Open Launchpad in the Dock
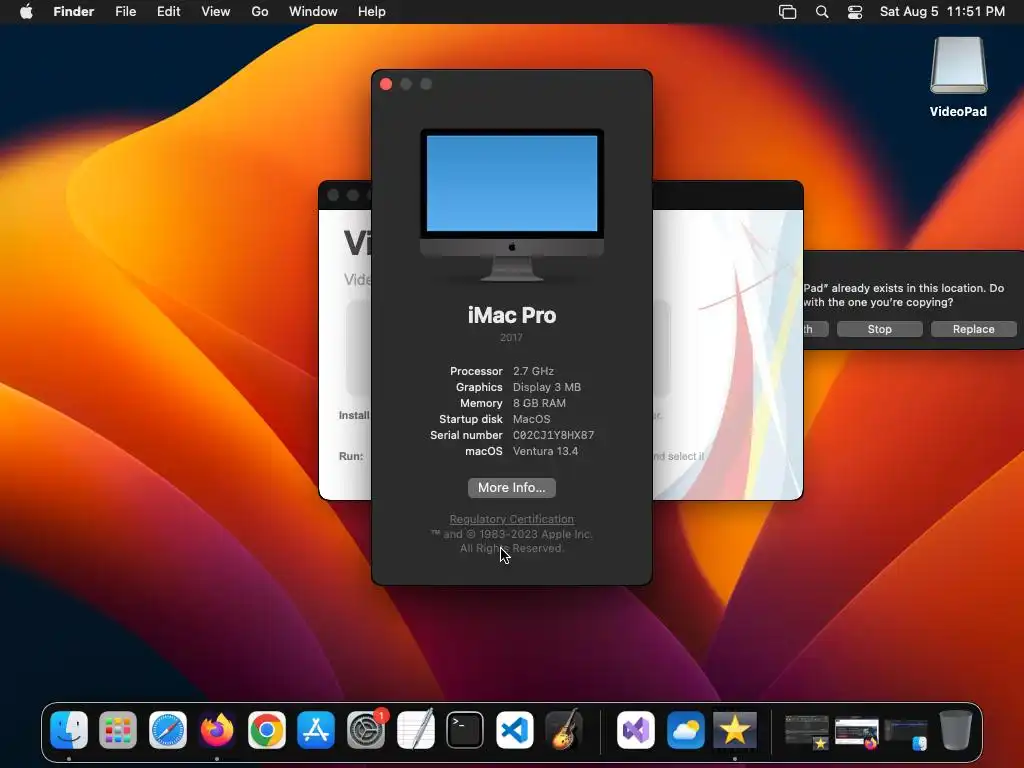 118,729
